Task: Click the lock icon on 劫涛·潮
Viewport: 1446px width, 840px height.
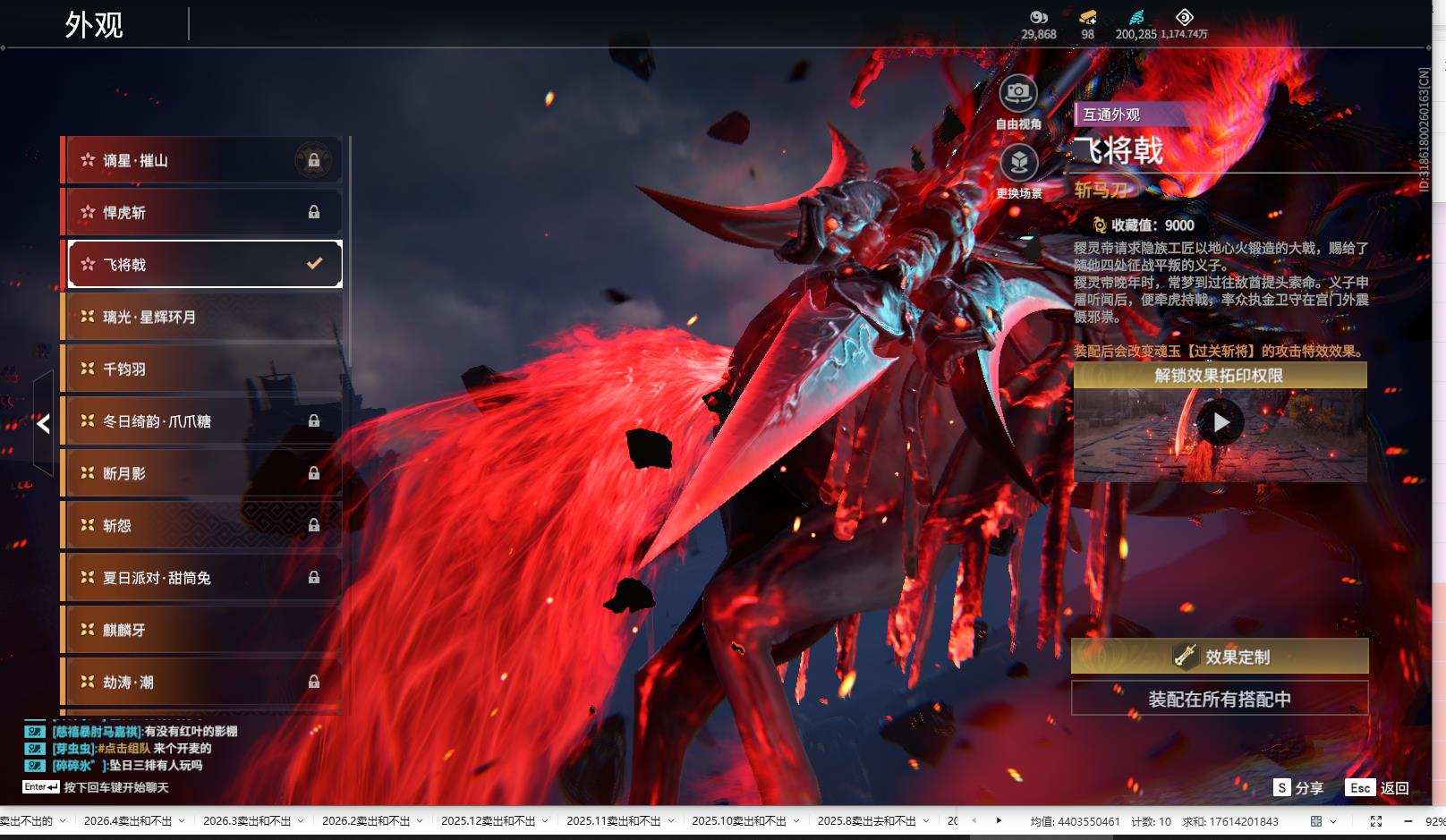Action: 314,682
